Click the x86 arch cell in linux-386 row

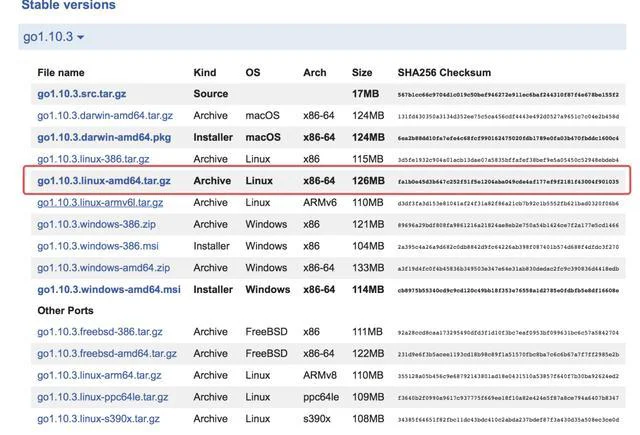[311, 159]
